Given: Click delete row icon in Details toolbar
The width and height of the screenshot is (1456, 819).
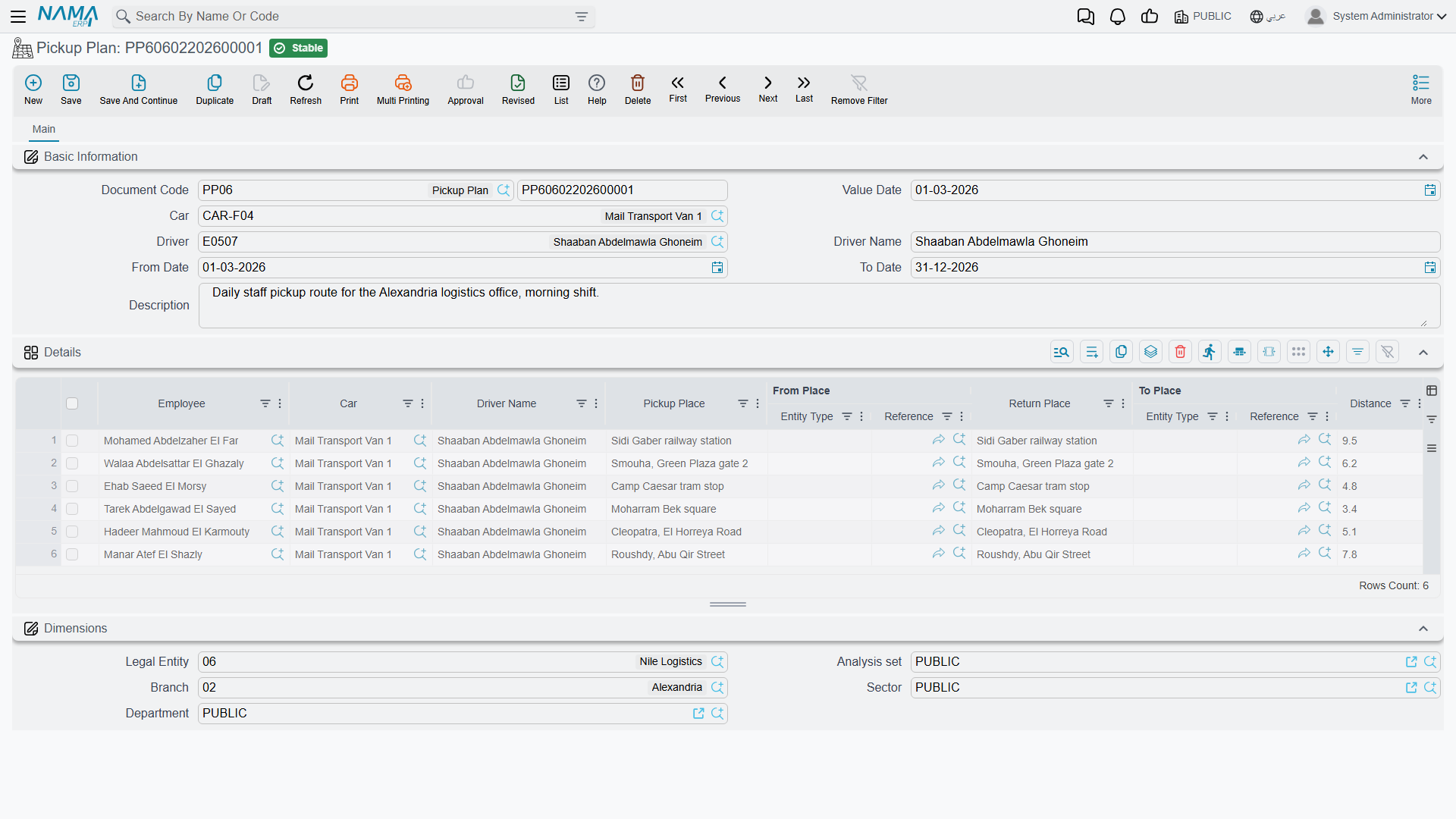Looking at the screenshot, I should click(x=1180, y=352).
